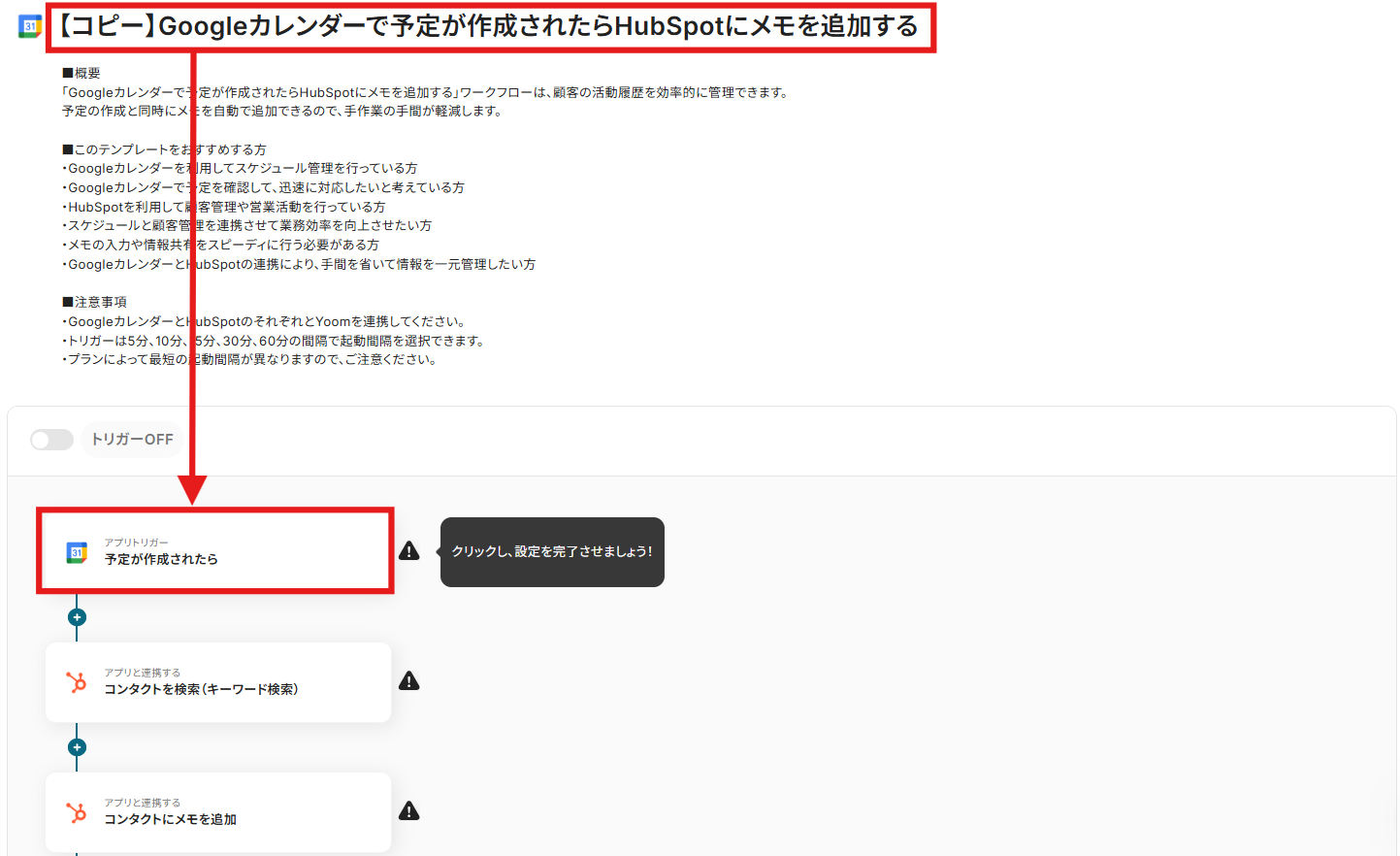1400x856 pixels.
Task: Click the bullet about スケジュール管理を行っている方
Action: coord(240,168)
